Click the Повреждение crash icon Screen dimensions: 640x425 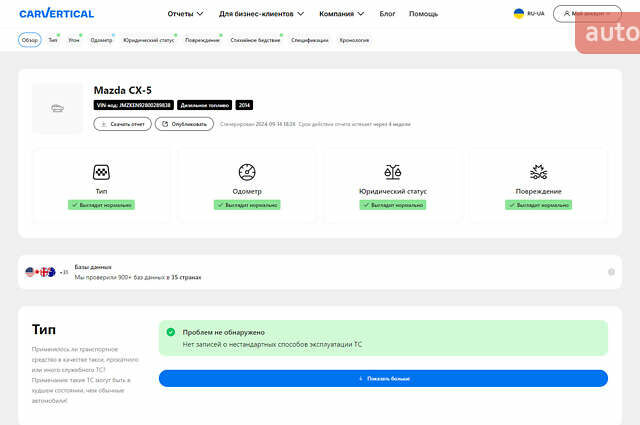pos(538,172)
